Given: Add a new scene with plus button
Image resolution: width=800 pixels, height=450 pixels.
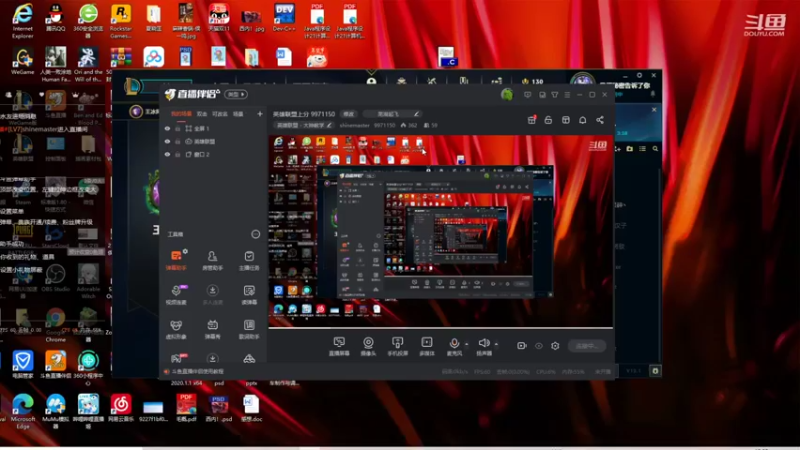Looking at the screenshot, I should point(260,114).
